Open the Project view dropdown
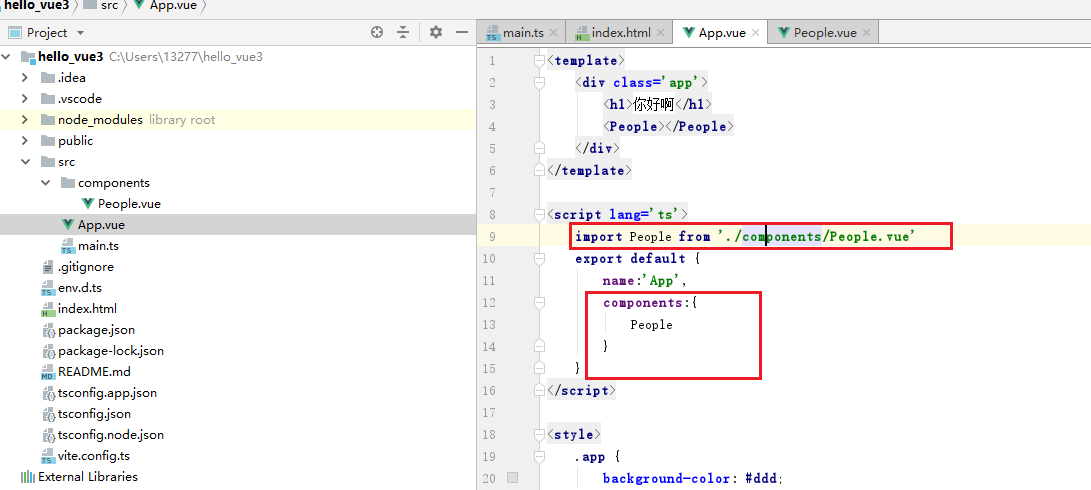Screen dimensions: 1091x490 (x=80, y=33)
